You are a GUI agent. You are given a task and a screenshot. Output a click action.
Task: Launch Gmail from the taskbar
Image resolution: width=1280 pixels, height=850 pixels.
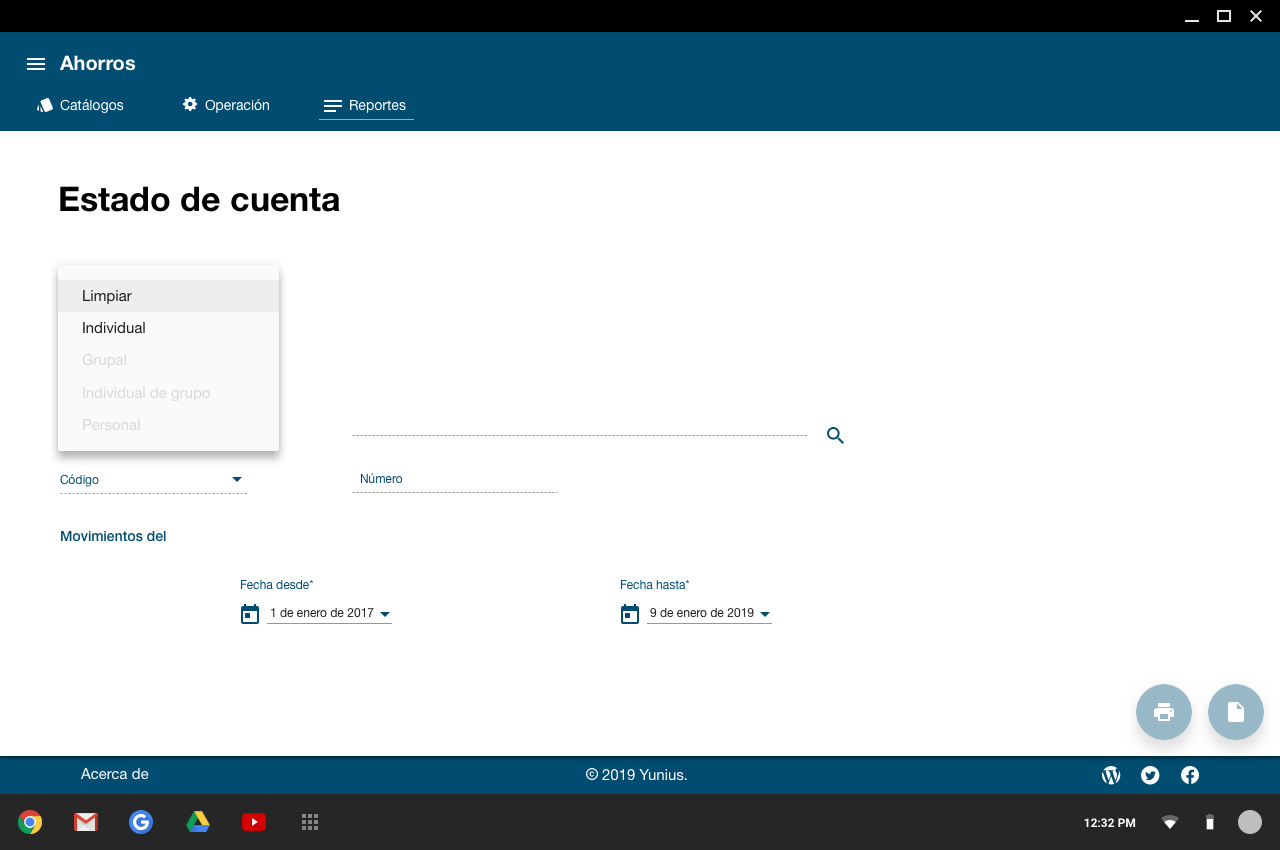[x=86, y=822]
